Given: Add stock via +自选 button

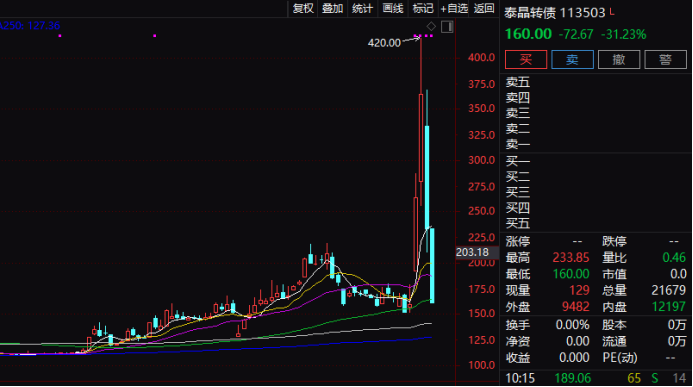Looking at the screenshot, I should pos(454,8).
